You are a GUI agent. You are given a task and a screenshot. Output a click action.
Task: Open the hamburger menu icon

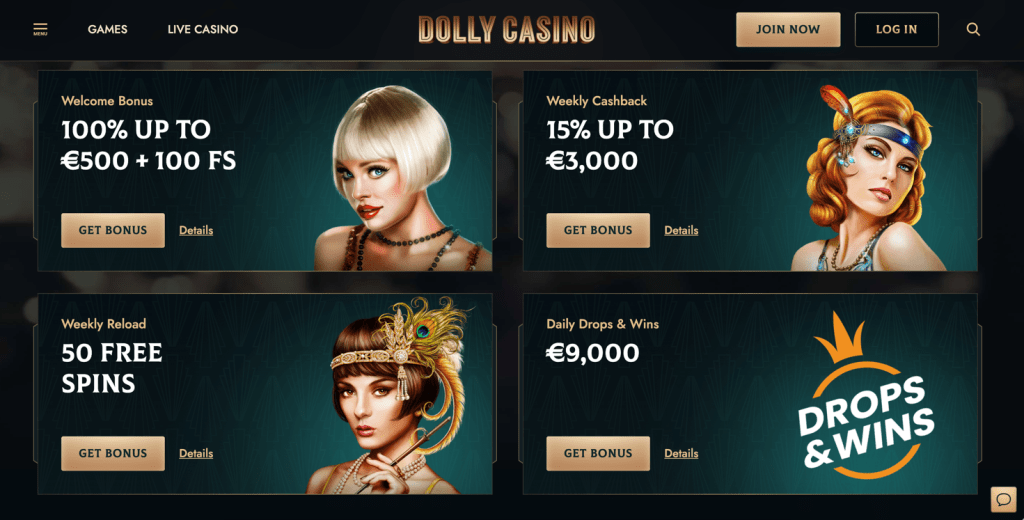click(x=40, y=29)
